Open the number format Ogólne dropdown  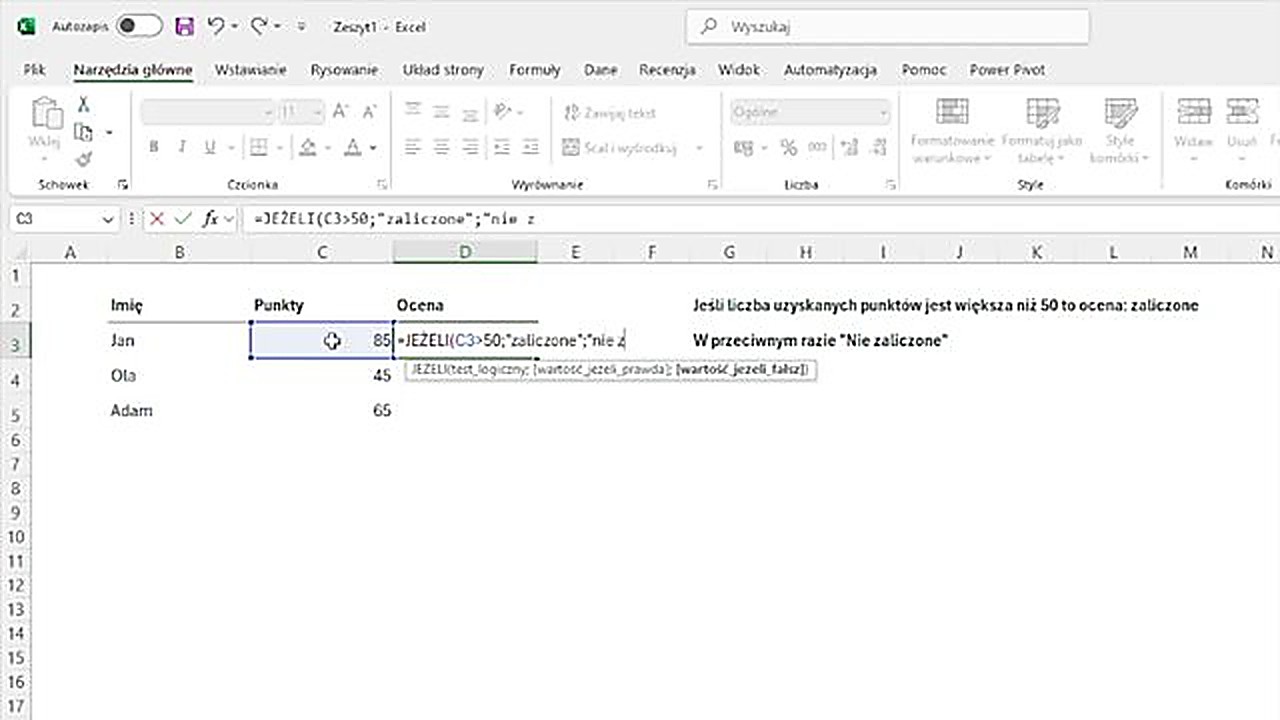(882, 112)
